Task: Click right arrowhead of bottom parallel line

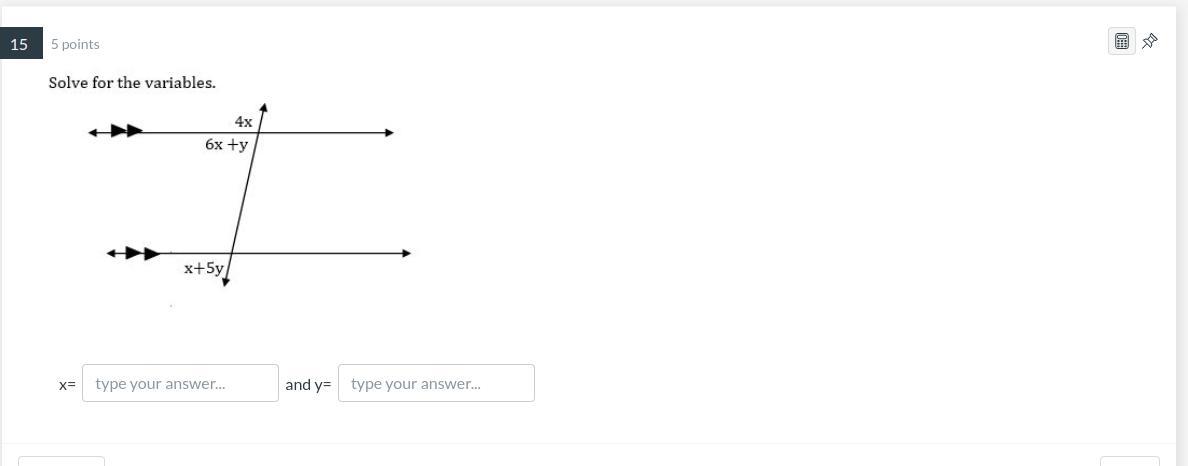Action: pyautogui.click(x=406, y=253)
